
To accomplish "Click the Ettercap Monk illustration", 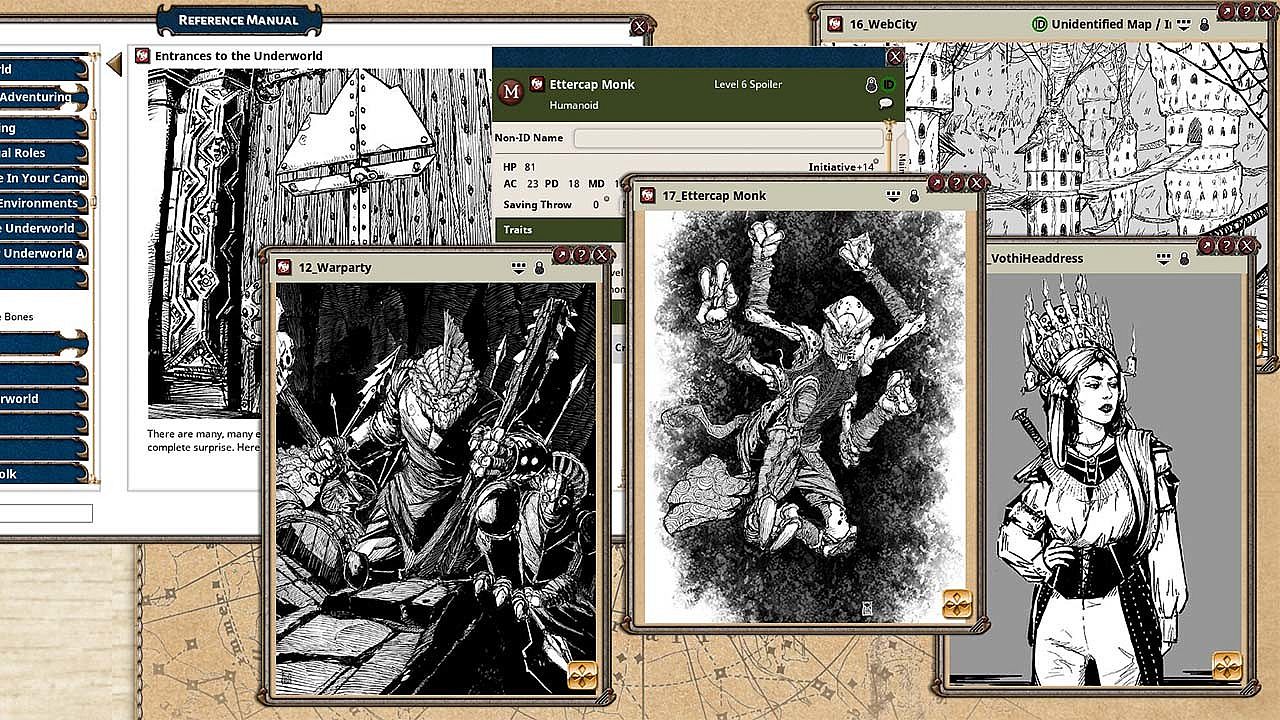I will (x=805, y=415).
